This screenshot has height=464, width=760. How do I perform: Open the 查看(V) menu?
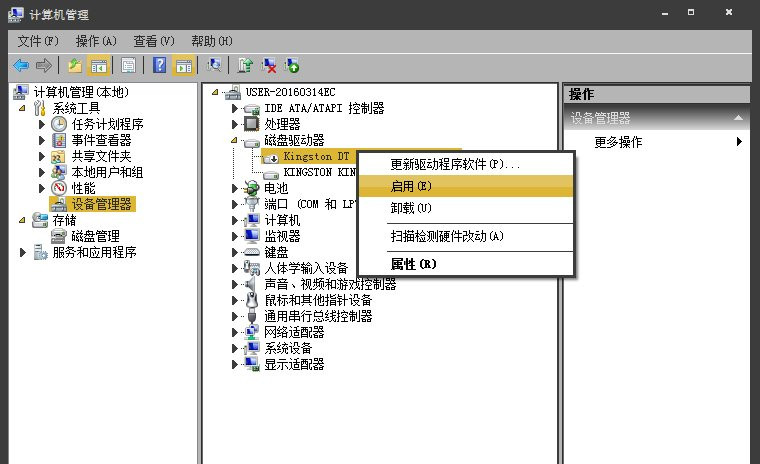pos(154,41)
